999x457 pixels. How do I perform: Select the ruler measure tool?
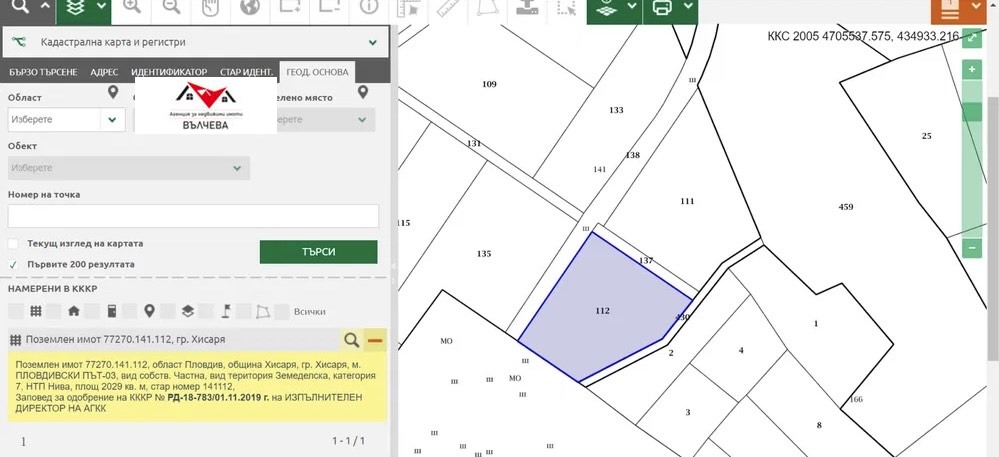pyautogui.click(x=449, y=8)
